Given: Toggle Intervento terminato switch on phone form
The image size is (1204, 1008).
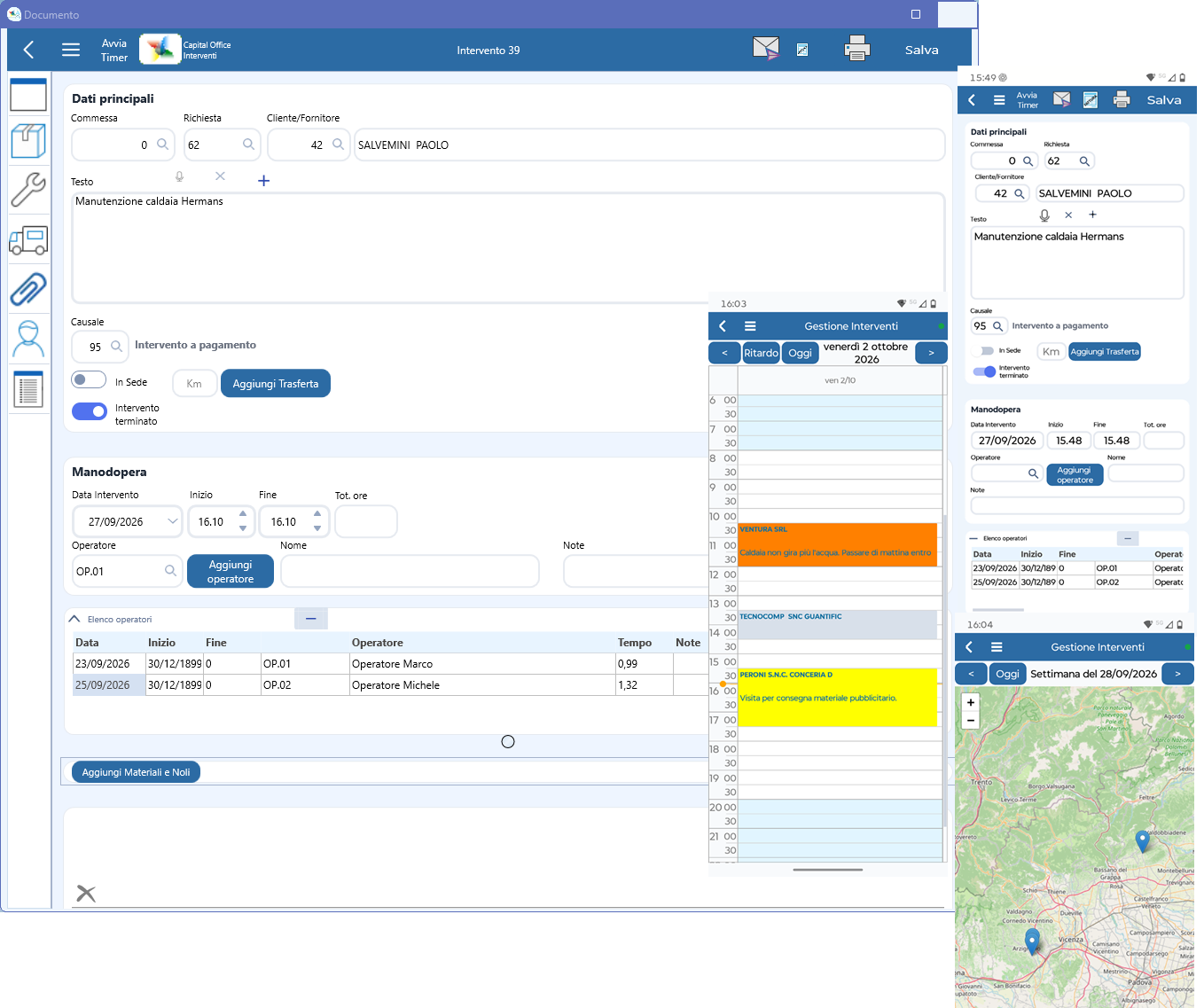Looking at the screenshot, I should pyautogui.click(x=984, y=371).
